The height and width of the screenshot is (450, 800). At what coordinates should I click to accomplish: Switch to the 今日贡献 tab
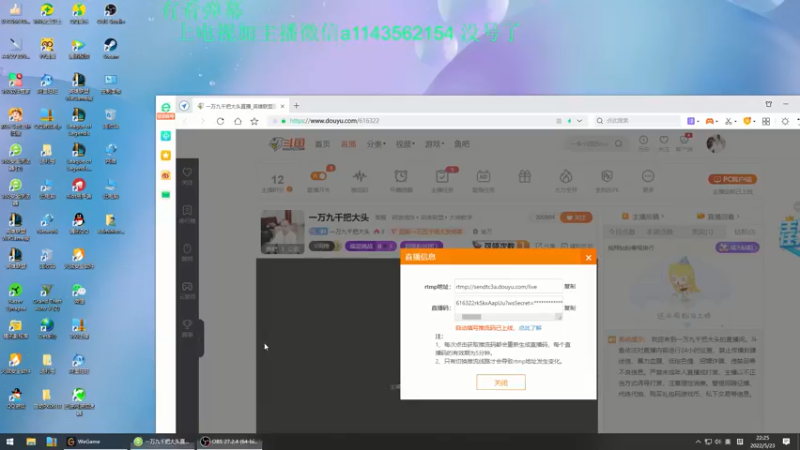621,232
